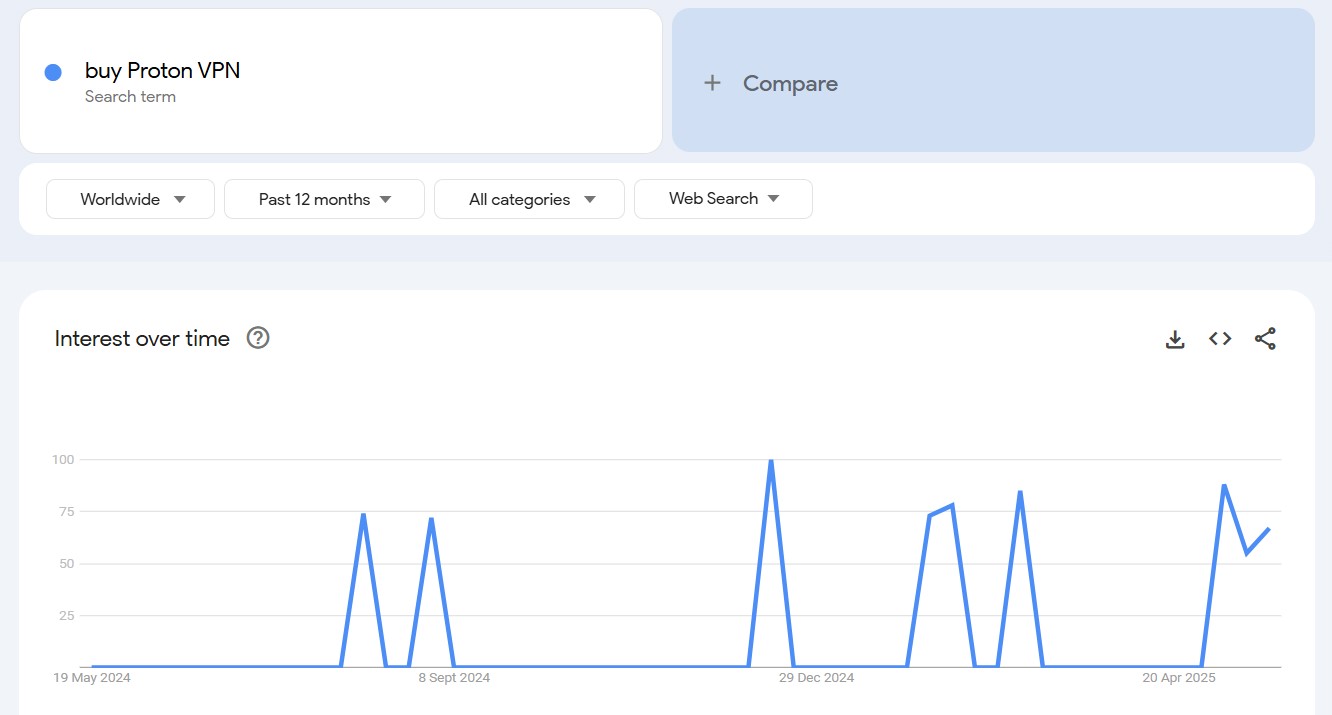Click the chart peak reaching 100
This screenshot has height=715, width=1332.
(771, 461)
